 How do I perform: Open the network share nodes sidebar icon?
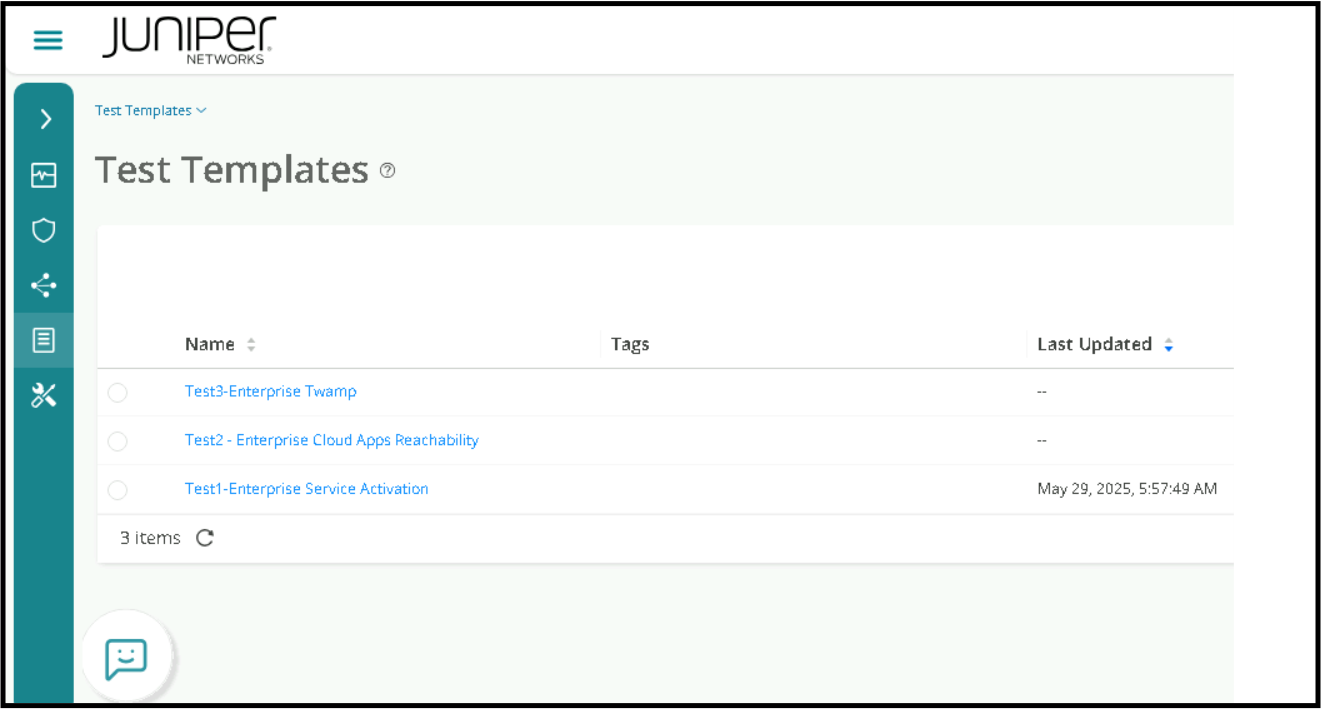pos(44,286)
